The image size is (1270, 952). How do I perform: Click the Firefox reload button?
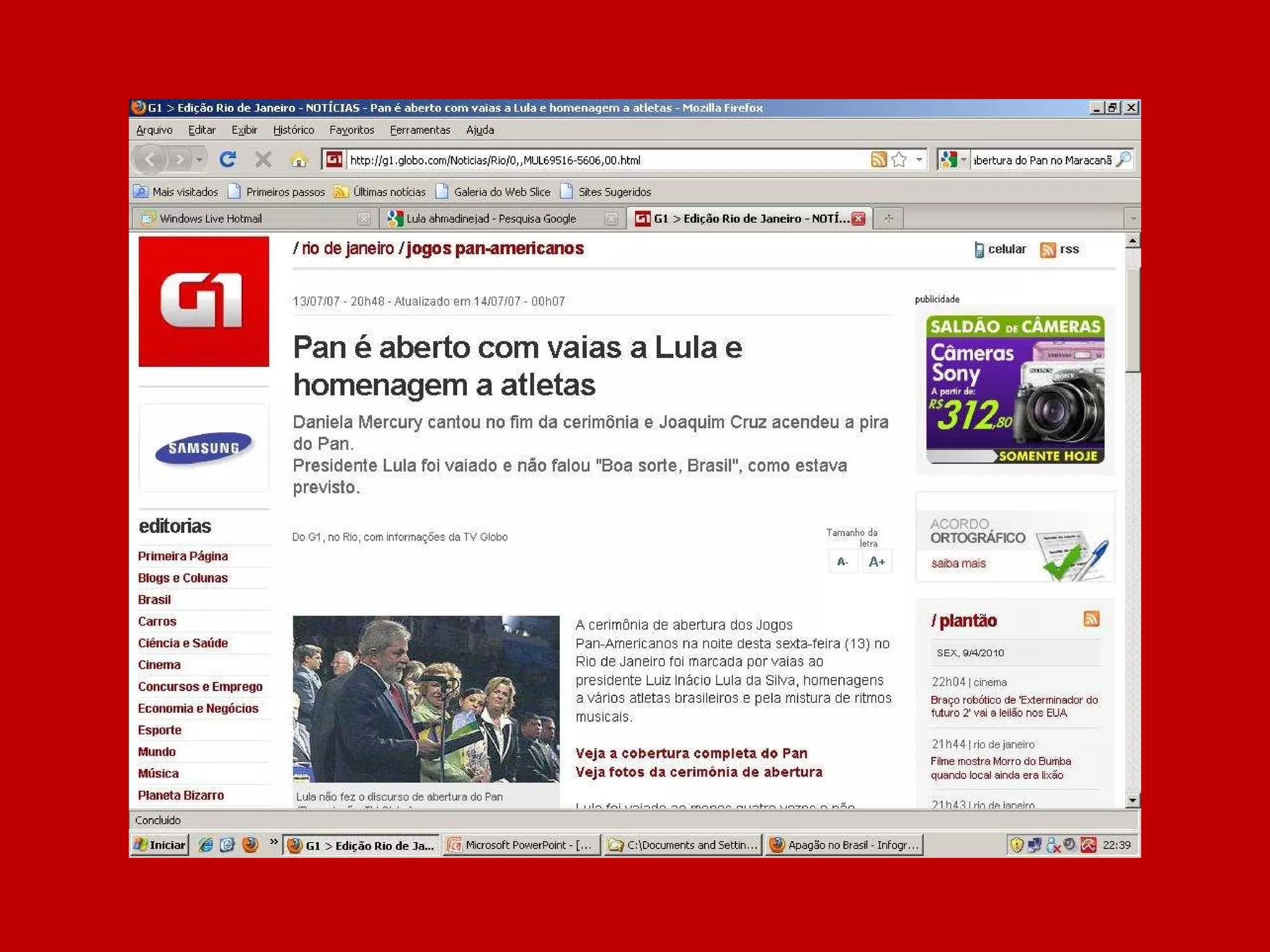tap(228, 160)
